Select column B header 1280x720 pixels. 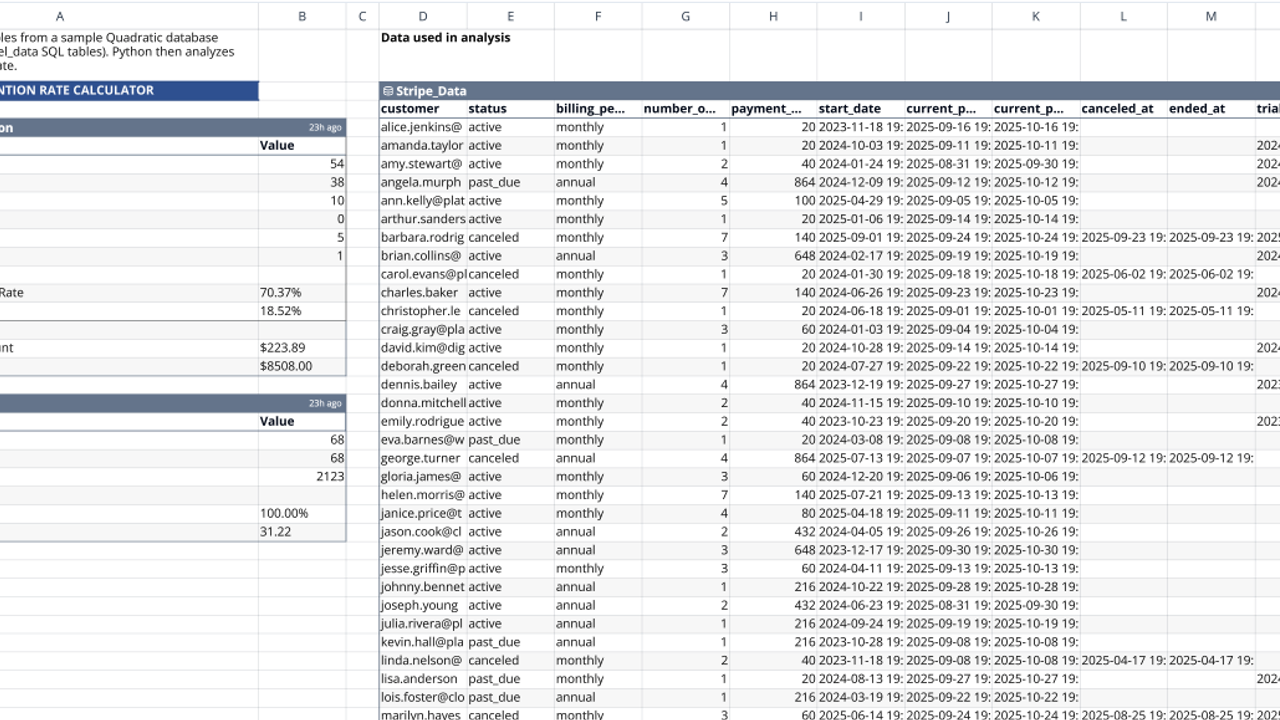coord(303,16)
